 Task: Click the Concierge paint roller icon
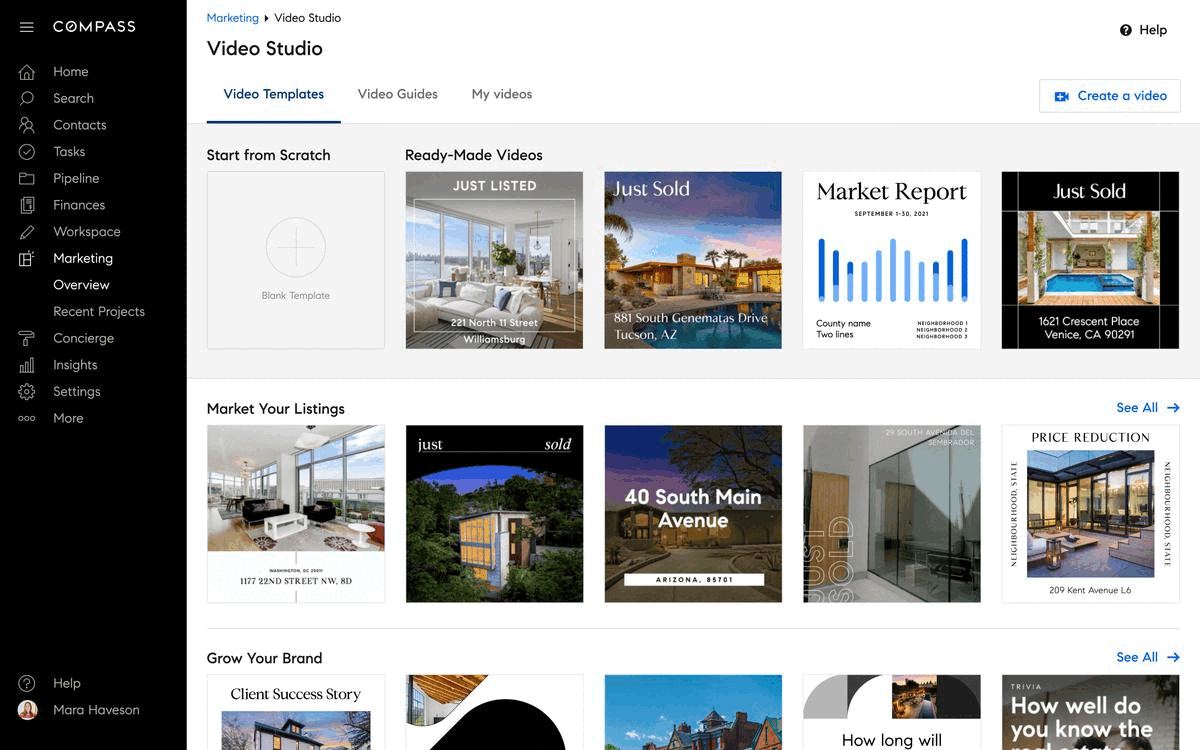point(27,338)
